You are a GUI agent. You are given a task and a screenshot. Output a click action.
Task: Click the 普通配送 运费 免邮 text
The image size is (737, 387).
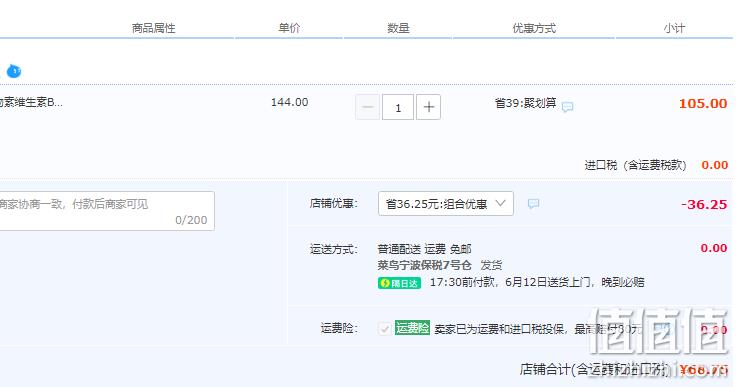424,249
